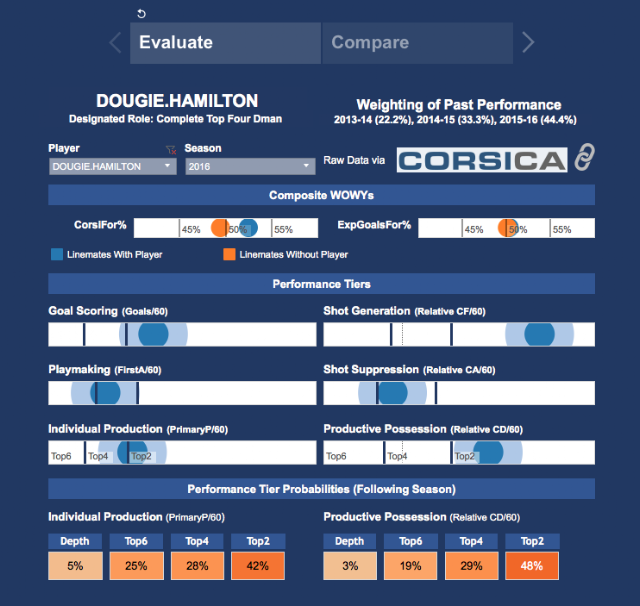
Task: Click blue Linemates With Player legend square
Action: (57, 254)
